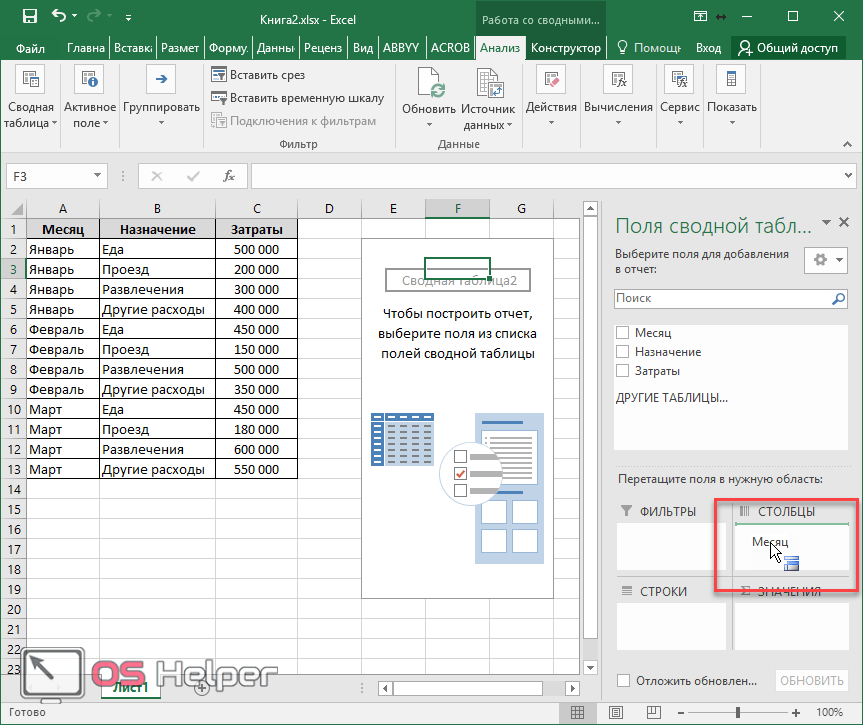Expand the field list gear tools dropdown
The image size is (863, 725).
point(826,259)
